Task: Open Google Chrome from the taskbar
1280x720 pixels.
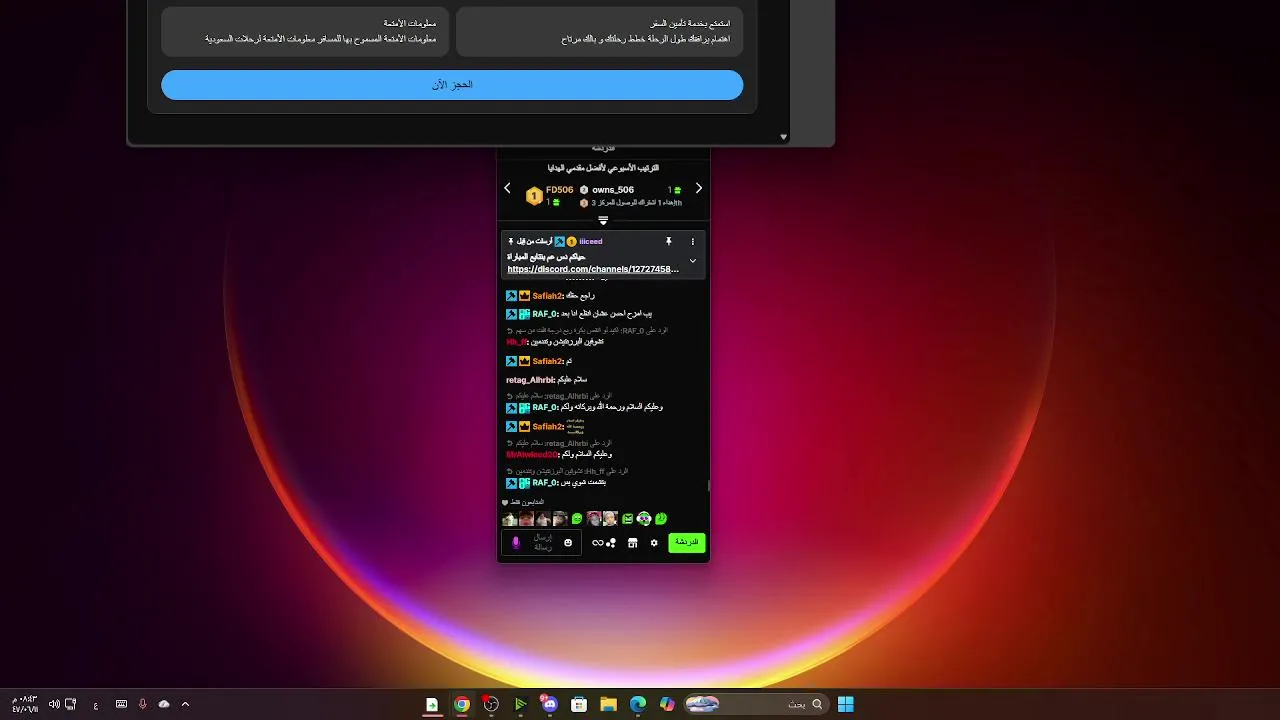Action: pos(462,704)
